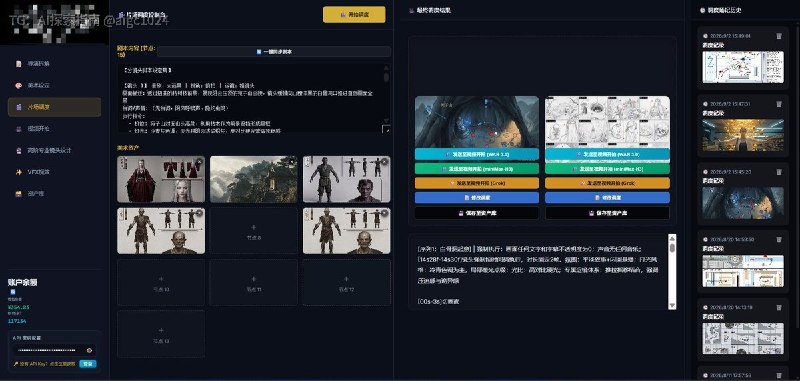This screenshot has height=381, width=800.
Task: Send cave image to video via WAN 2.2
Action: pyautogui.click(x=477, y=154)
